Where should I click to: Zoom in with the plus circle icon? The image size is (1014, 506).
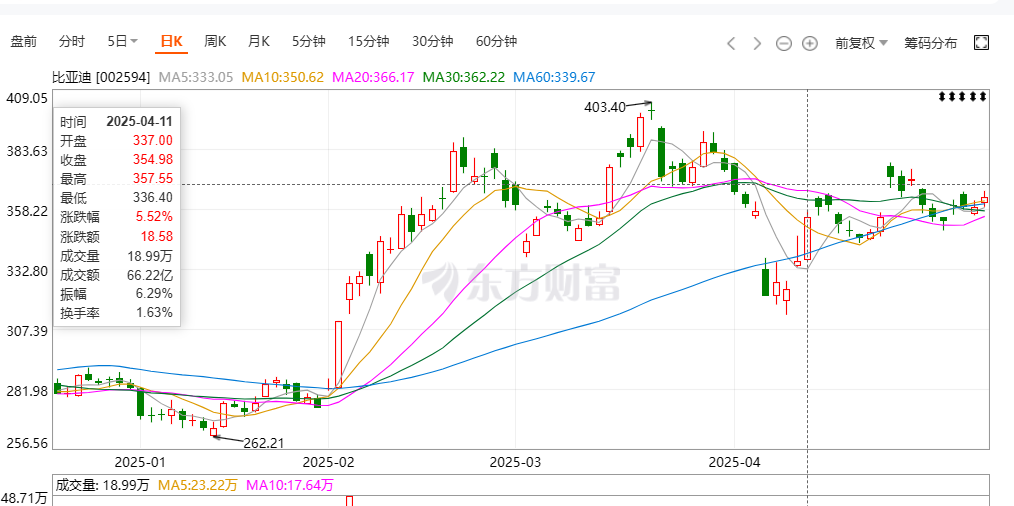[810, 43]
